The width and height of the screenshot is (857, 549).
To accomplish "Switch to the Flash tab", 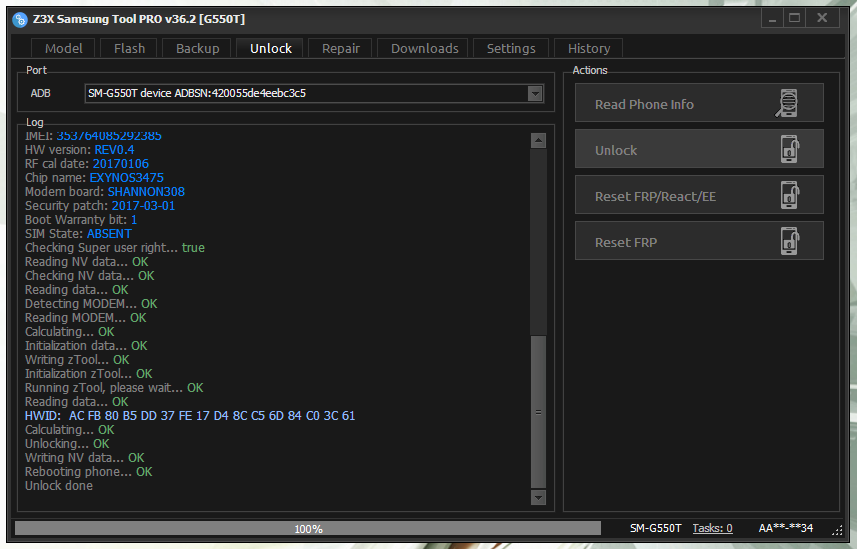I will 130,48.
